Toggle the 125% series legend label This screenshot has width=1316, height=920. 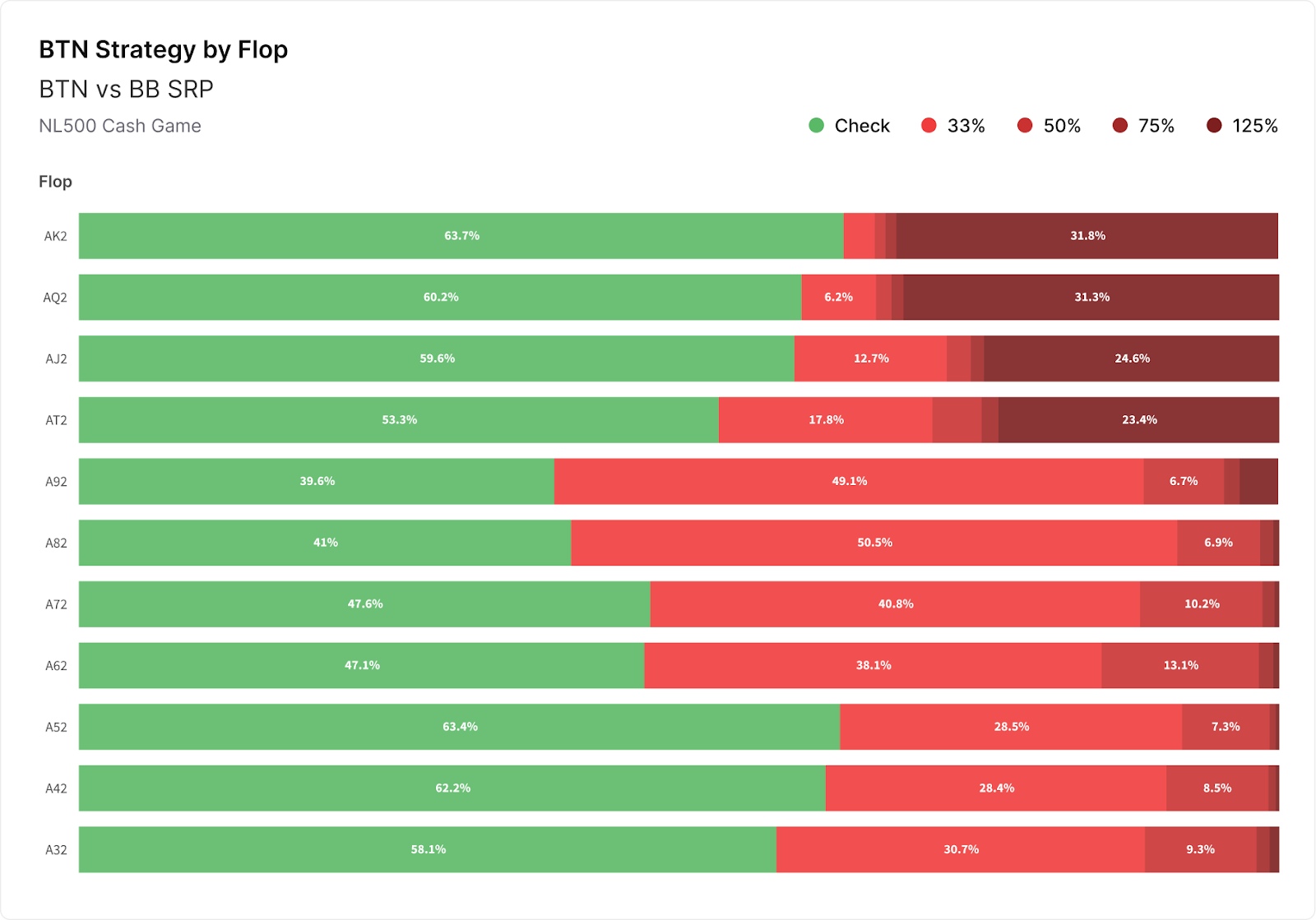(1254, 126)
